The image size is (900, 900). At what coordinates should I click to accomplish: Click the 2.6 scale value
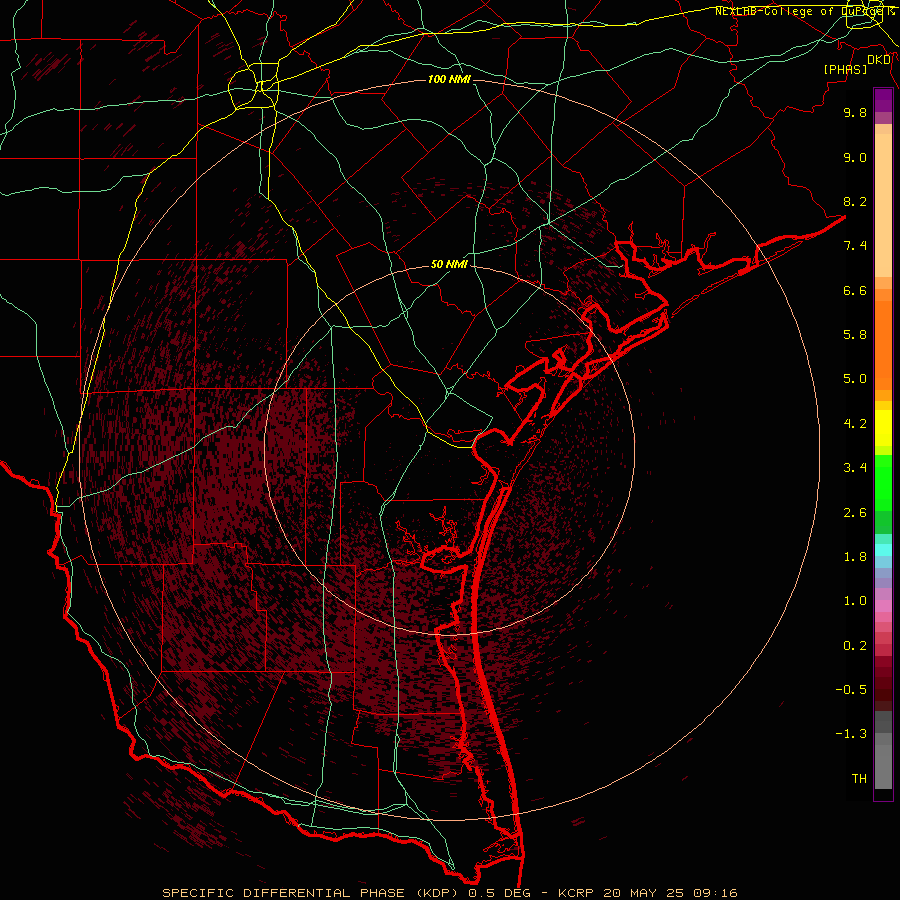point(855,513)
